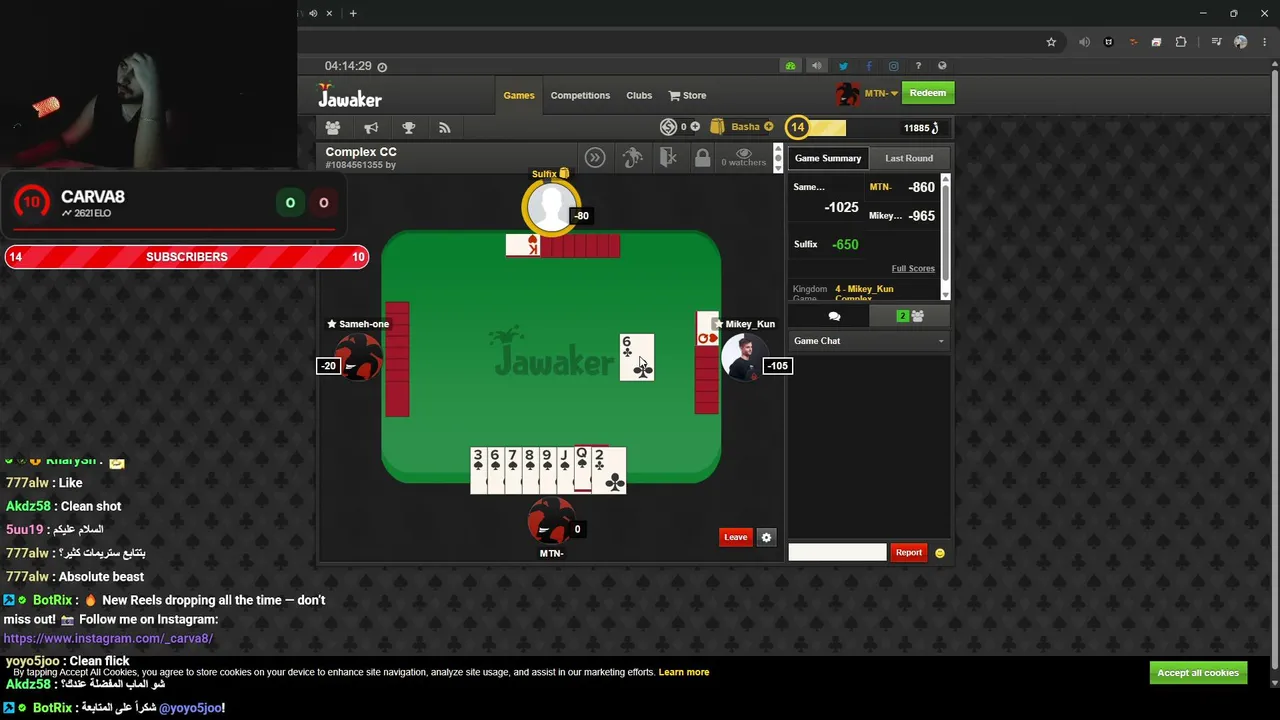
Task: Click the red Leave button
Action: click(x=735, y=537)
